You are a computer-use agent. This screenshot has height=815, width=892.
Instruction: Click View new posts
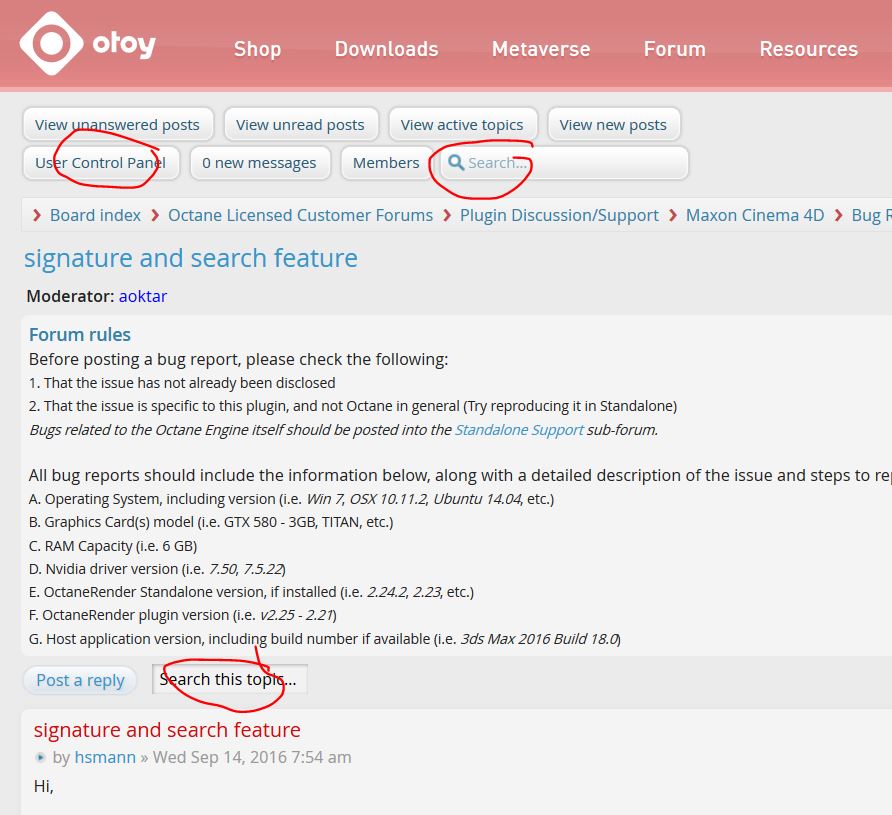[613, 125]
